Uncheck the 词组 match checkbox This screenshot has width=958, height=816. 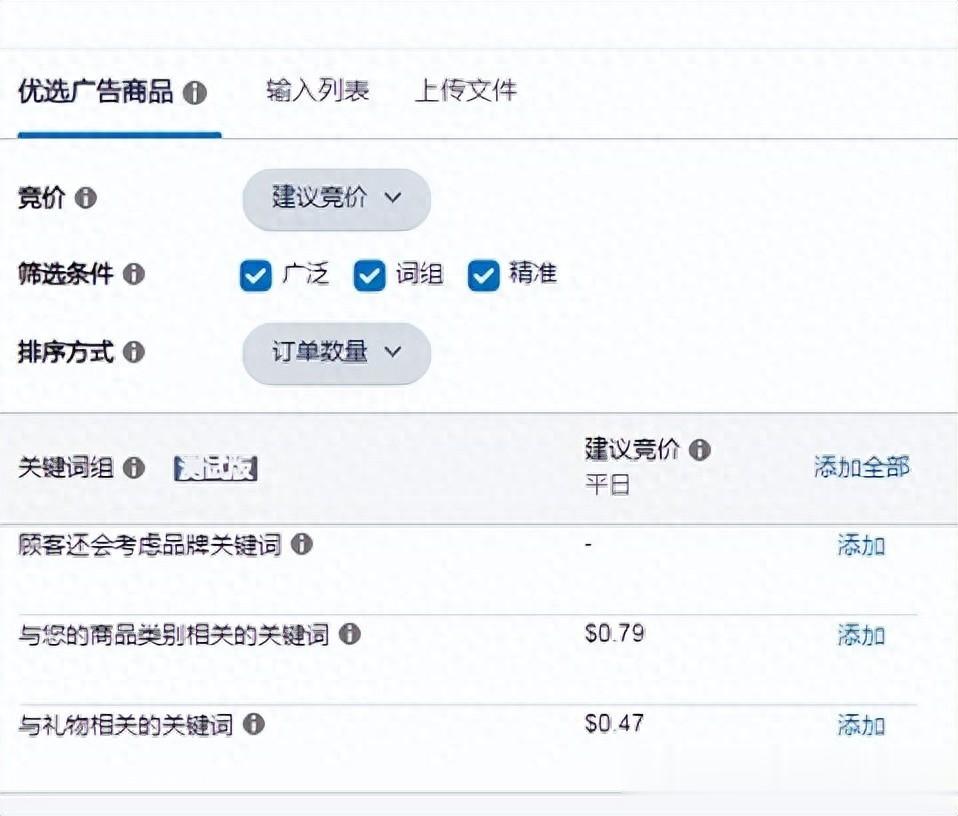click(370, 276)
